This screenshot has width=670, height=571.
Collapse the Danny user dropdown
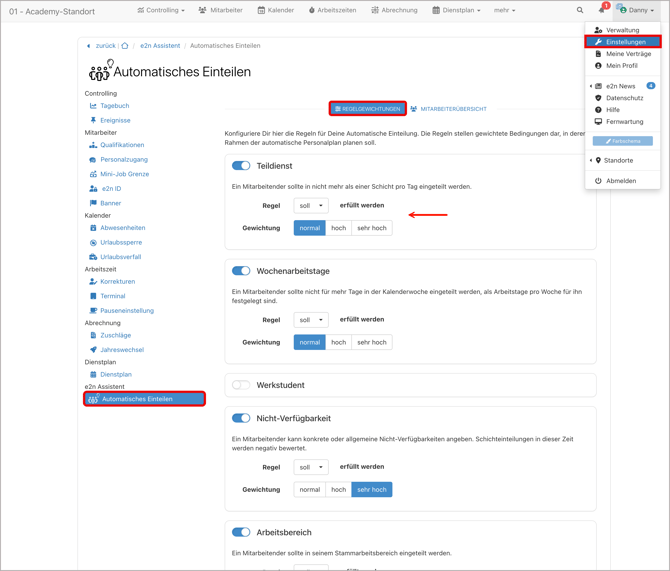pos(637,10)
